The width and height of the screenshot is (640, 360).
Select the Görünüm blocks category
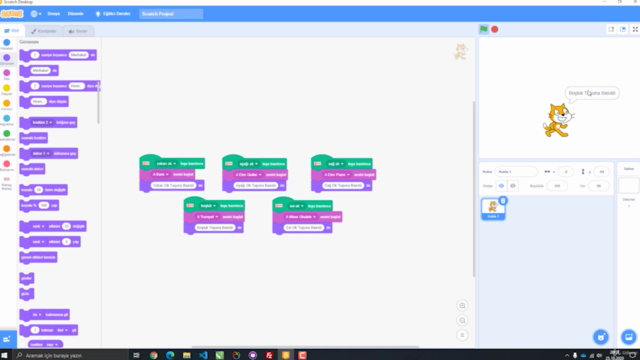(7, 60)
